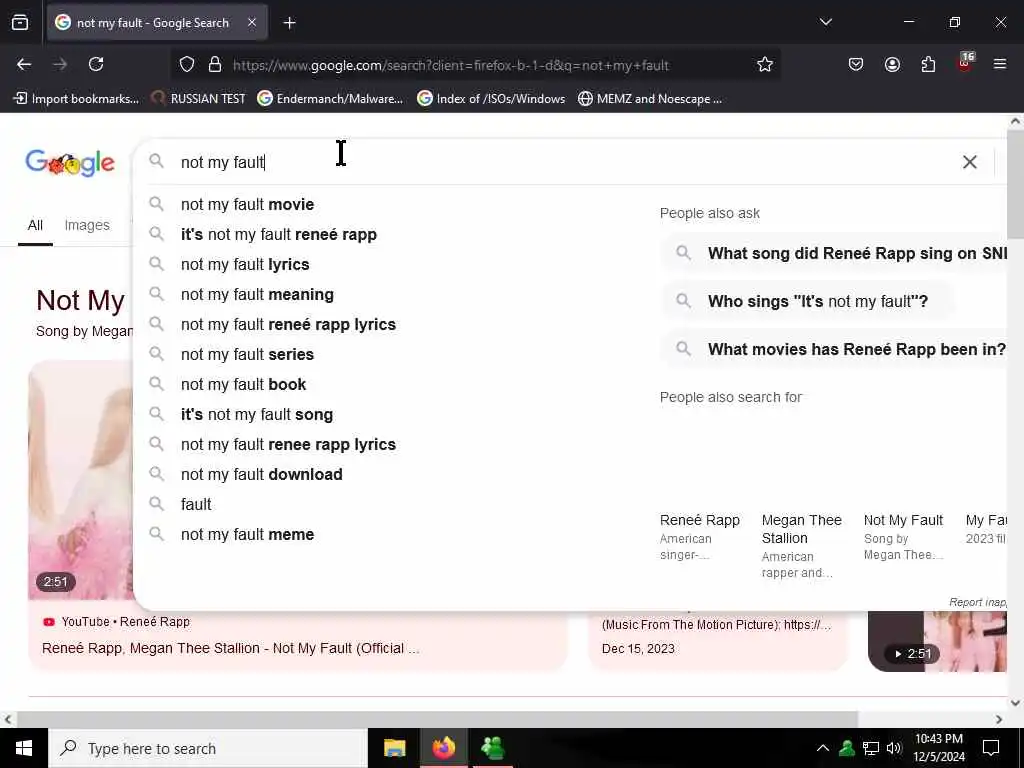Reload the current page
This screenshot has height=768, width=1024.
point(96,64)
